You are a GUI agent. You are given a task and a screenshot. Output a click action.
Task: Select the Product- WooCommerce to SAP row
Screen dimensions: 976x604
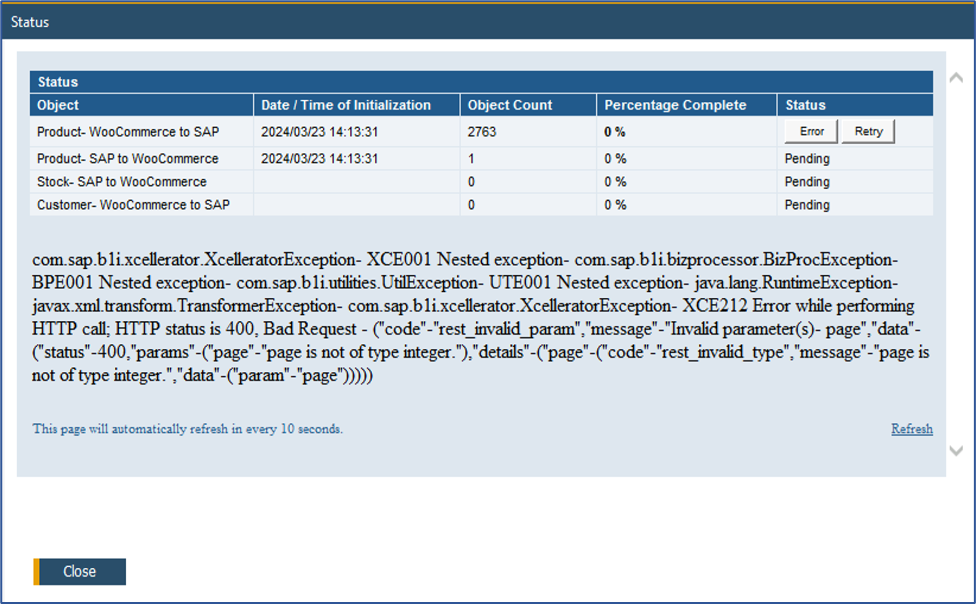pyautogui.click(x=128, y=132)
